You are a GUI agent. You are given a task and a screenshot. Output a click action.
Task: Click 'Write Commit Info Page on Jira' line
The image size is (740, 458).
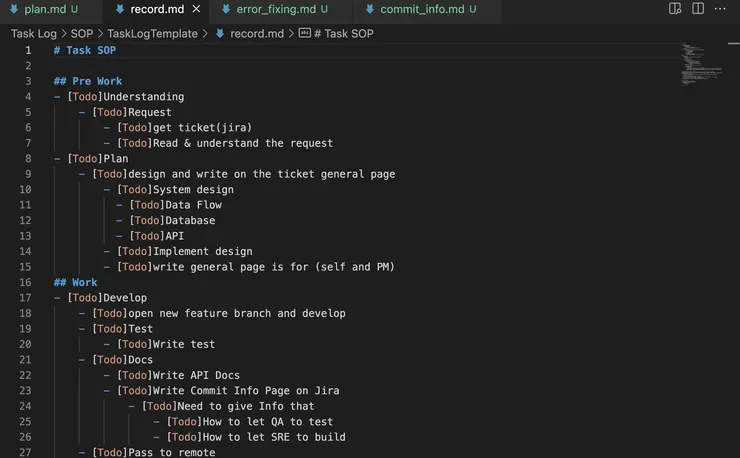[246, 391]
